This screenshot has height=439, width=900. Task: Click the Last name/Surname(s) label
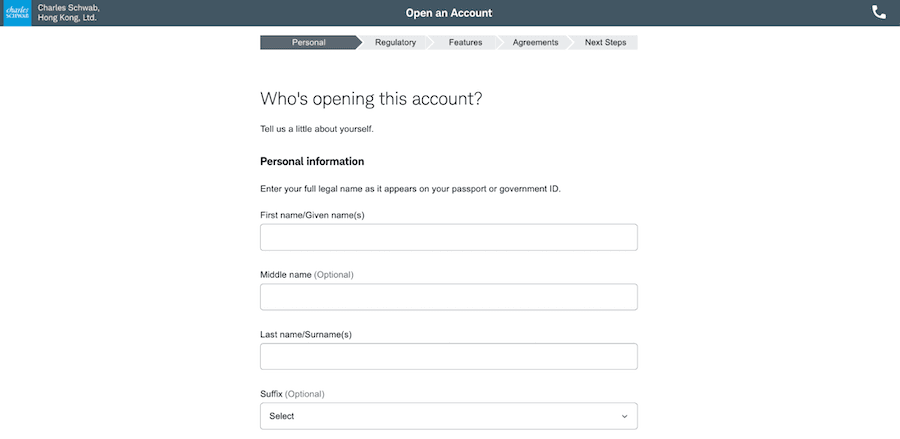(x=306, y=334)
